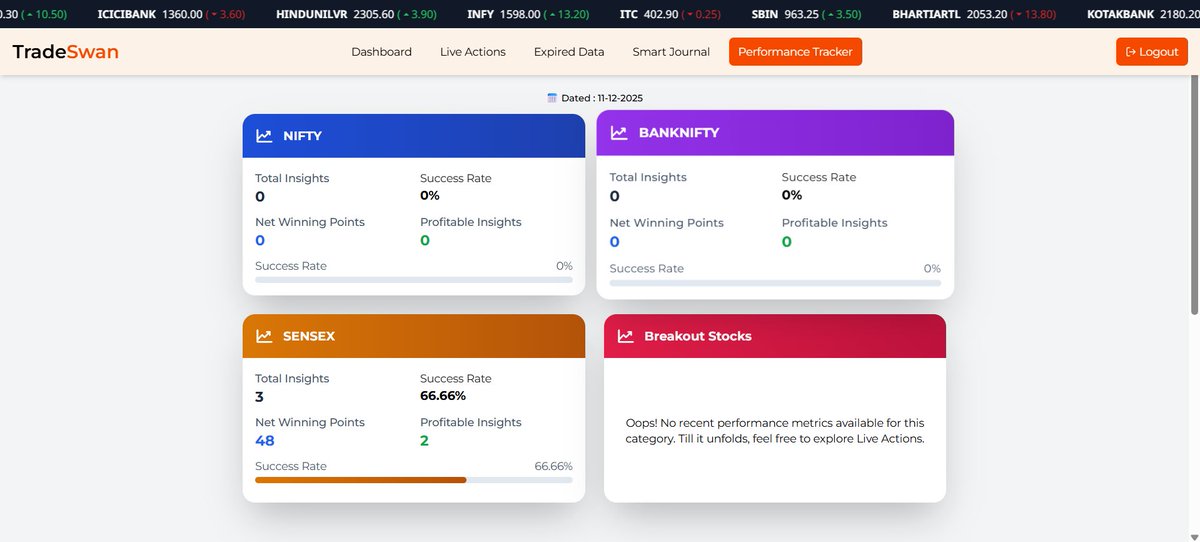1200x542 pixels.
Task: Click the Breakout Stocks chart icon
Action: point(625,336)
